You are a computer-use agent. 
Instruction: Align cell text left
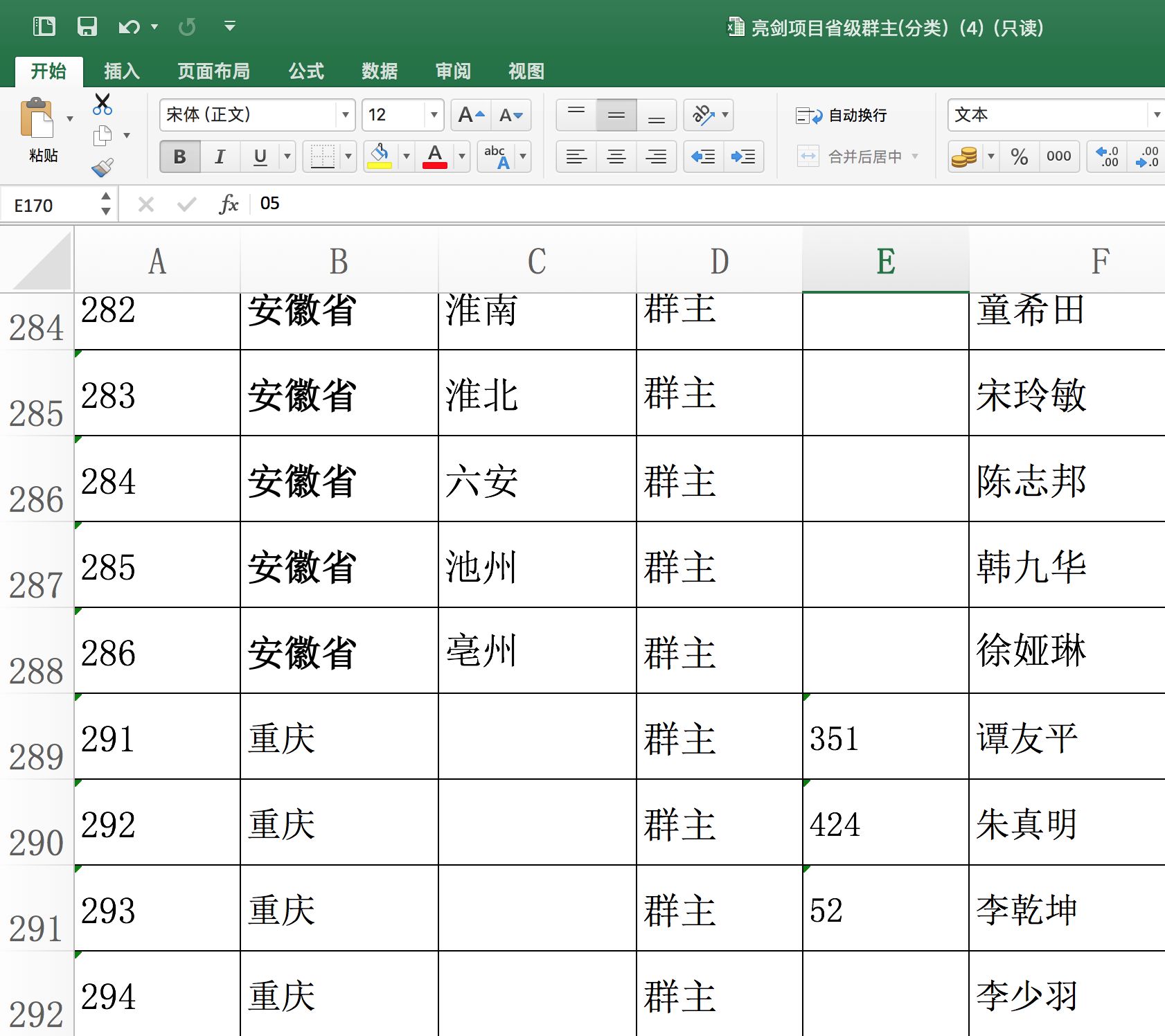(x=576, y=157)
